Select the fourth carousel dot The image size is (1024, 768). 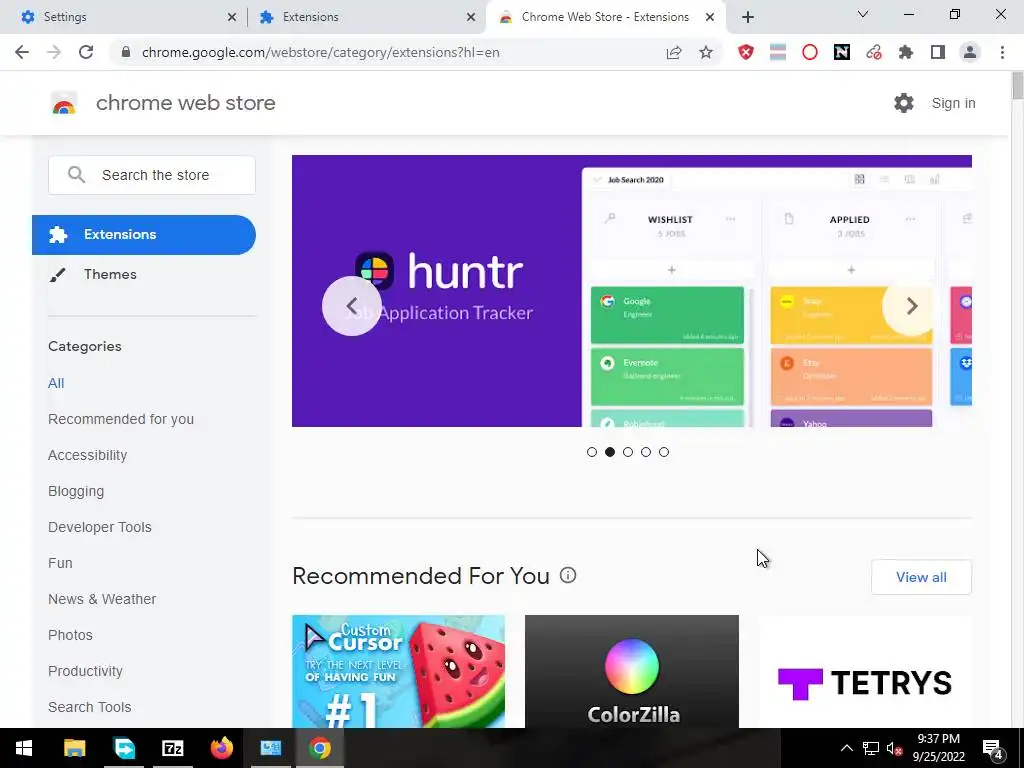coord(646,452)
